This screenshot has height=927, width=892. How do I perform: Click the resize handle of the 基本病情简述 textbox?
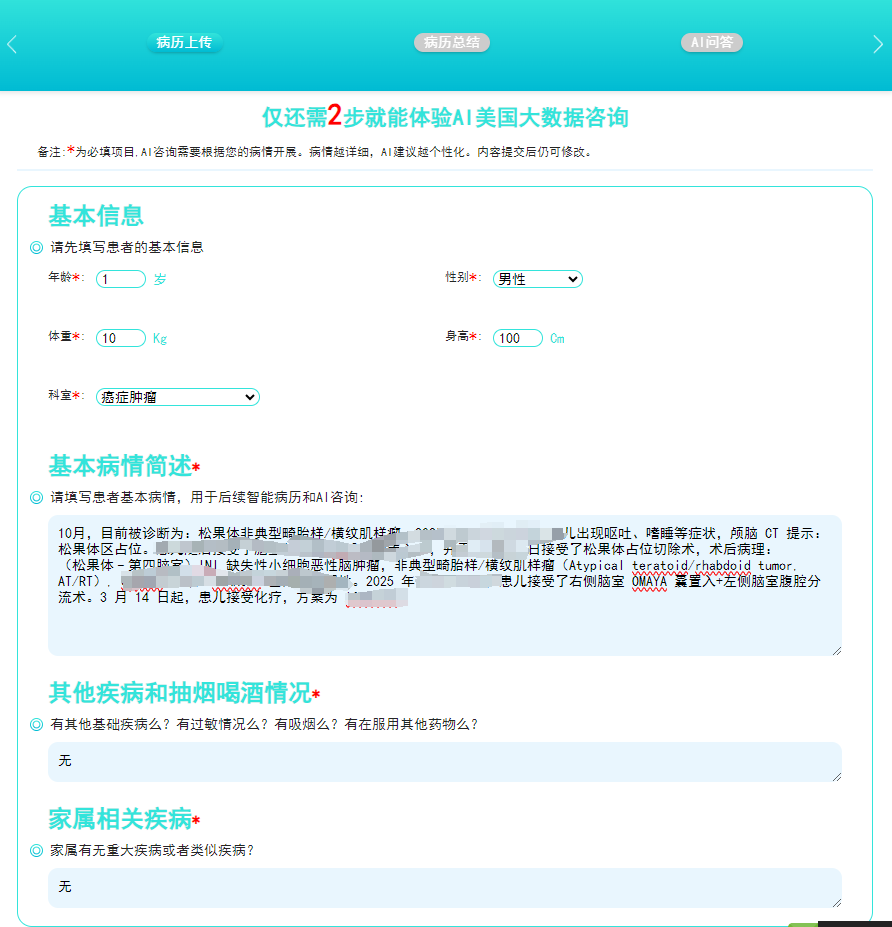pyautogui.click(x=836, y=650)
